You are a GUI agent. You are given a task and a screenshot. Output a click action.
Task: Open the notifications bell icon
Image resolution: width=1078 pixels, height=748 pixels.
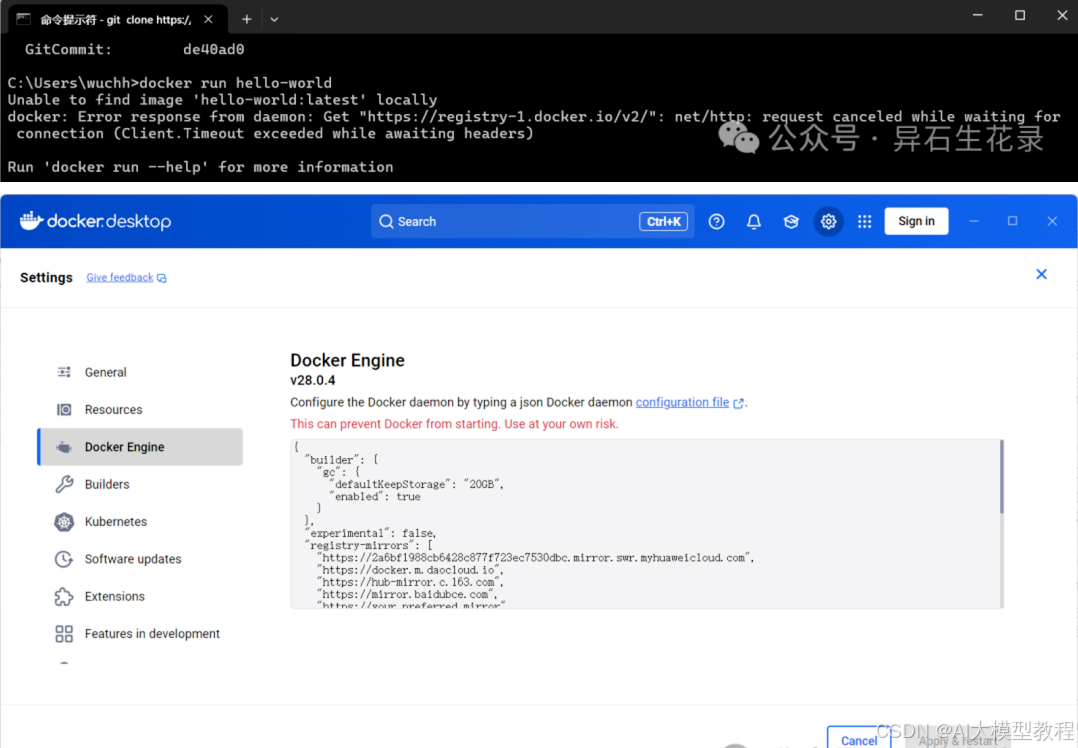point(754,221)
